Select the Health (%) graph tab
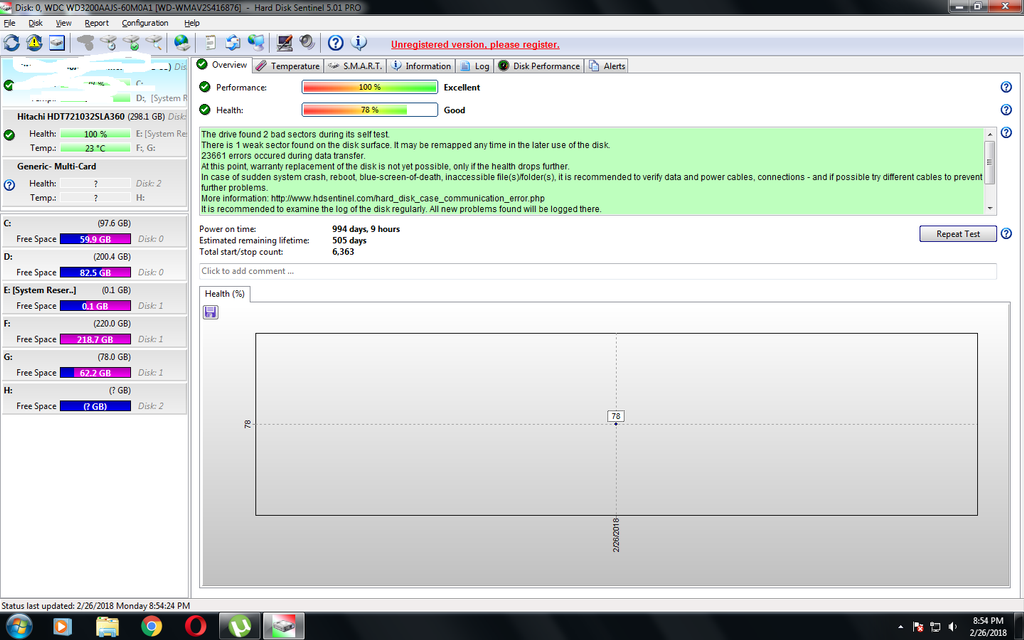The height and width of the screenshot is (640, 1024). click(x=225, y=294)
